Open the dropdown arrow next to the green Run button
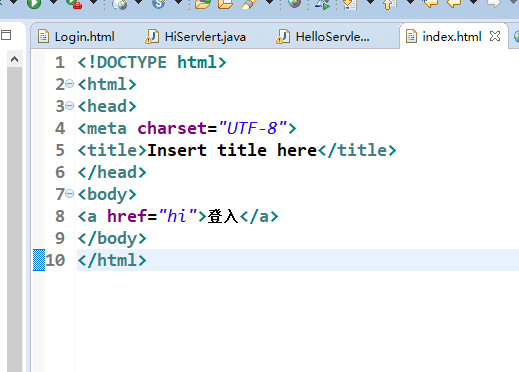The height and width of the screenshot is (372, 519). 53,3
